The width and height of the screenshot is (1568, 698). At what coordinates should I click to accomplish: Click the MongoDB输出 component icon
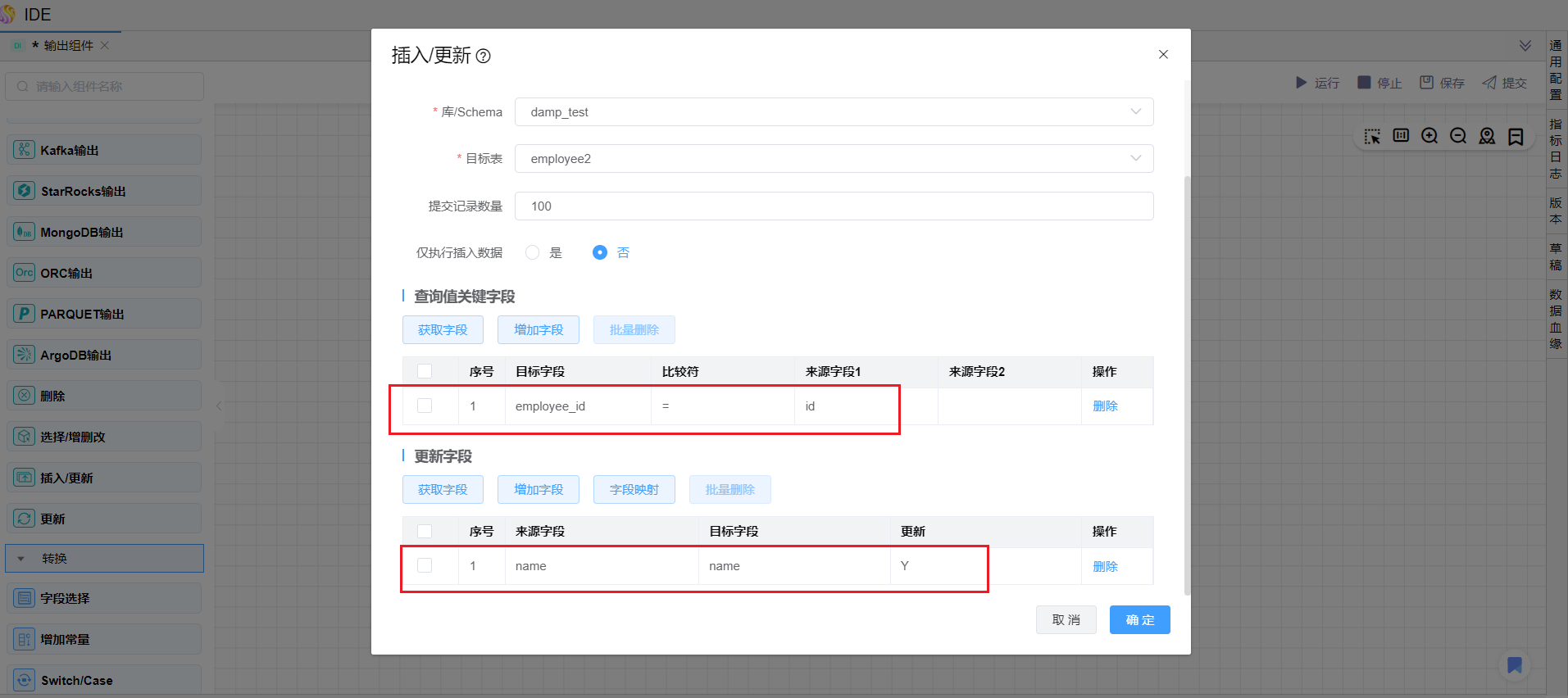[25, 232]
